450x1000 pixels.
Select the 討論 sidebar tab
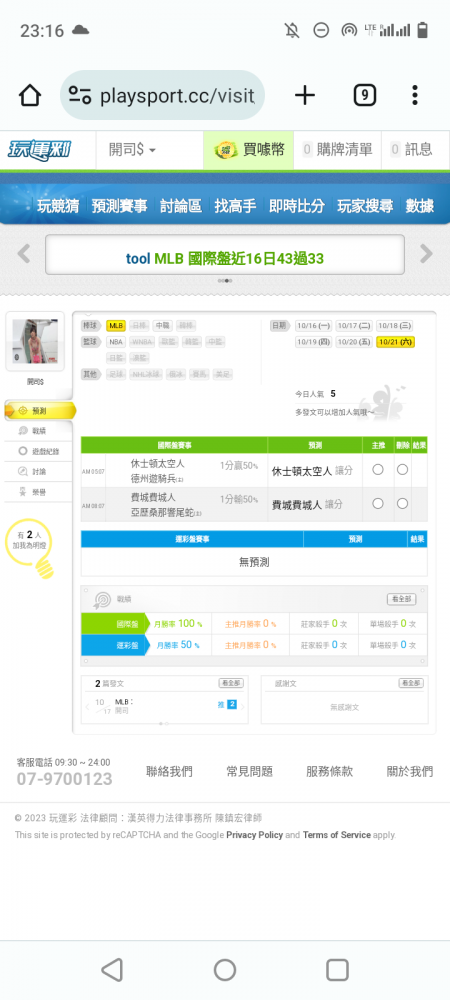[x=33, y=471]
